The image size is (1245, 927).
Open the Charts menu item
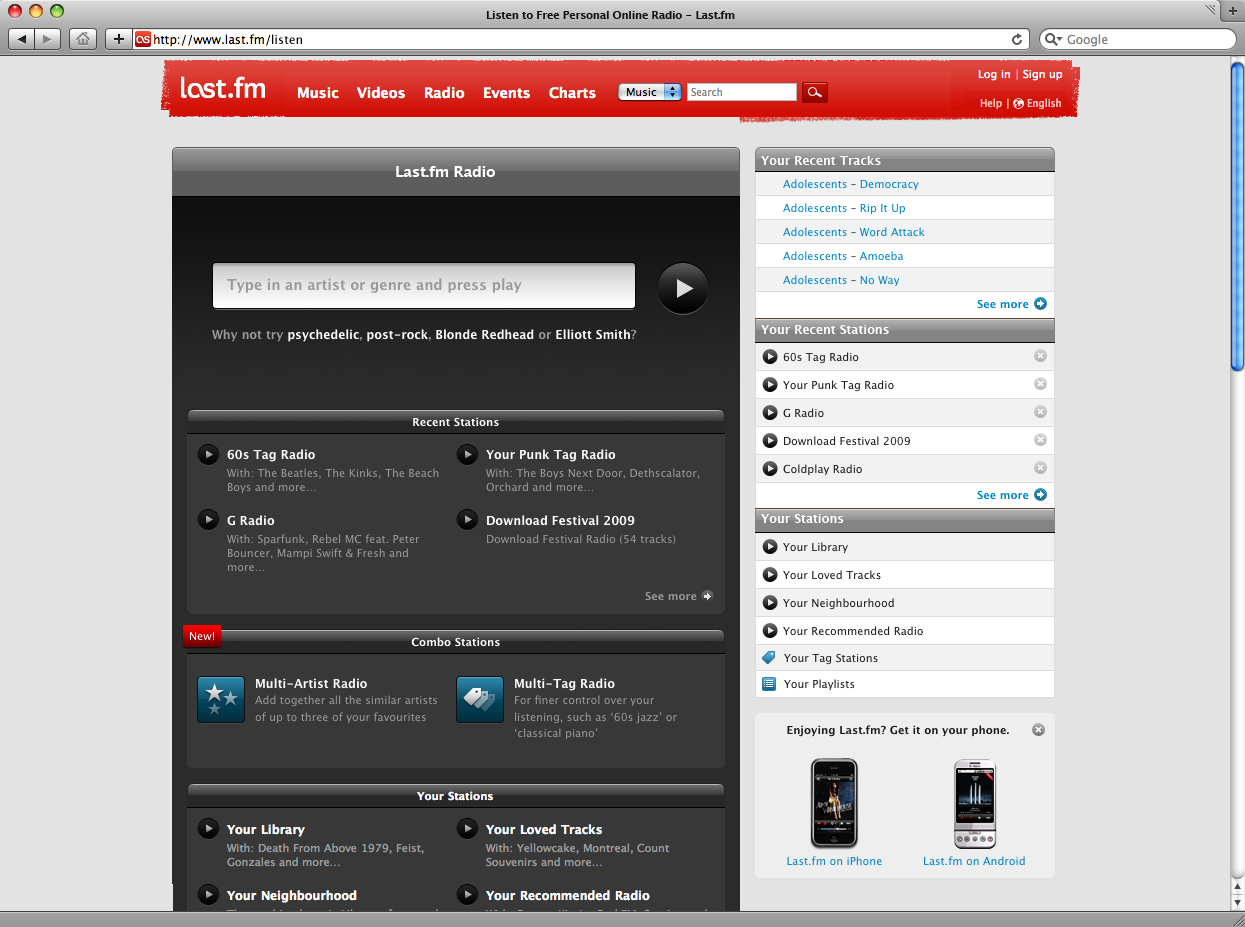point(571,92)
